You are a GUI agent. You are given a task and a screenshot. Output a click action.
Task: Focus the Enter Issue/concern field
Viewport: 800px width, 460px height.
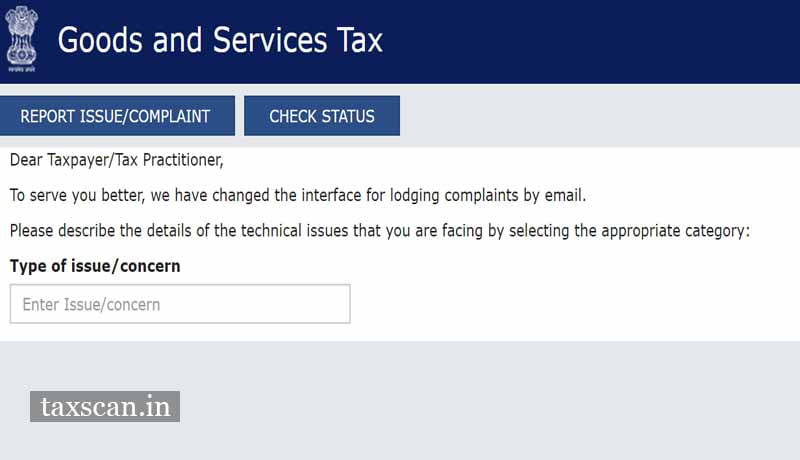pyautogui.click(x=180, y=304)
